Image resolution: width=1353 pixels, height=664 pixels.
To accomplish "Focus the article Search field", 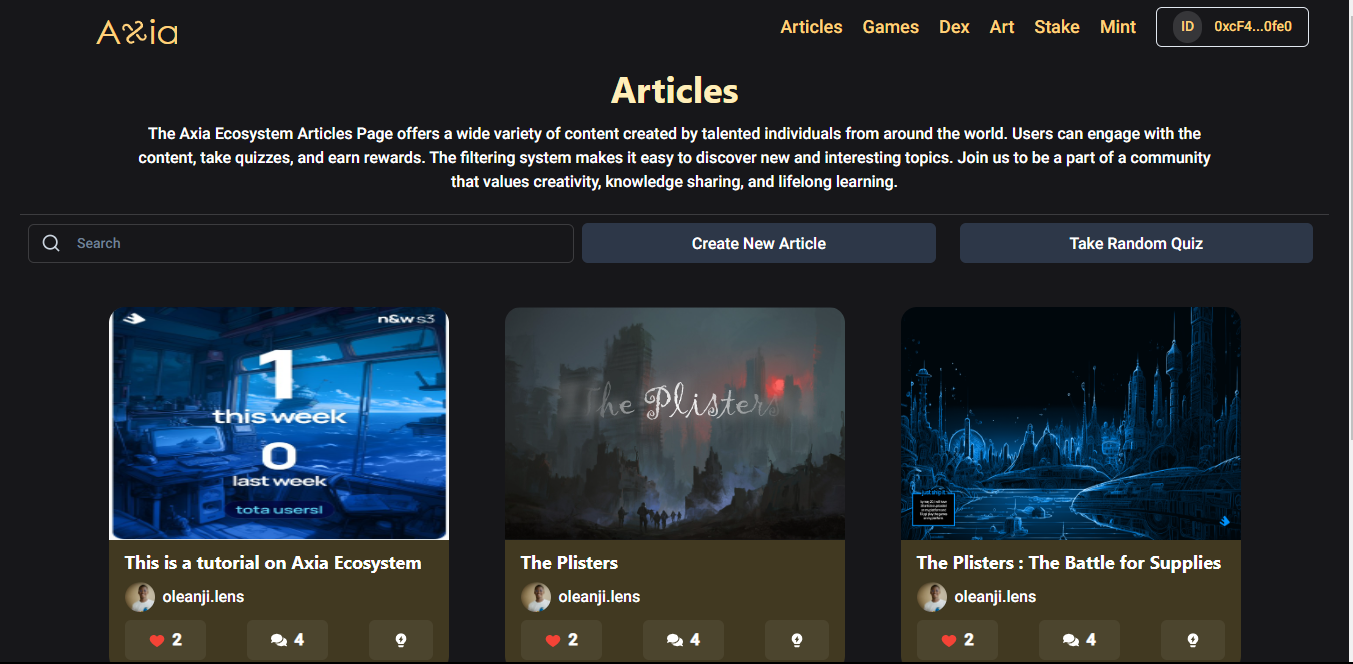I will pyautogui.click(x=301, y=243).
